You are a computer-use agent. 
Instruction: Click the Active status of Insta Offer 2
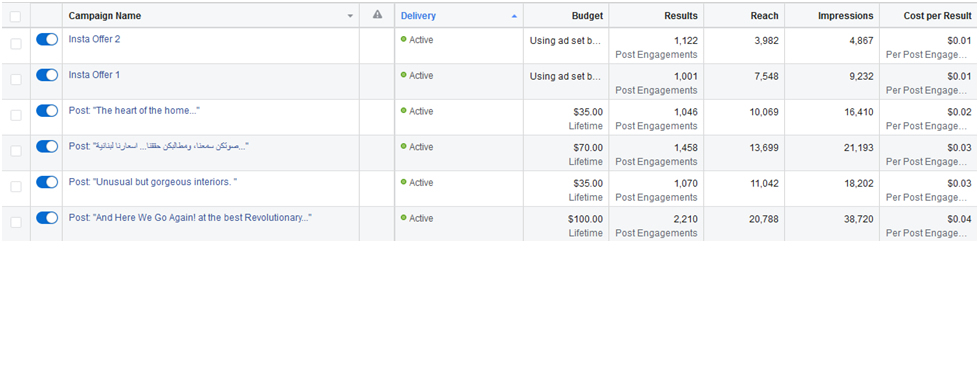coord(416,39)
